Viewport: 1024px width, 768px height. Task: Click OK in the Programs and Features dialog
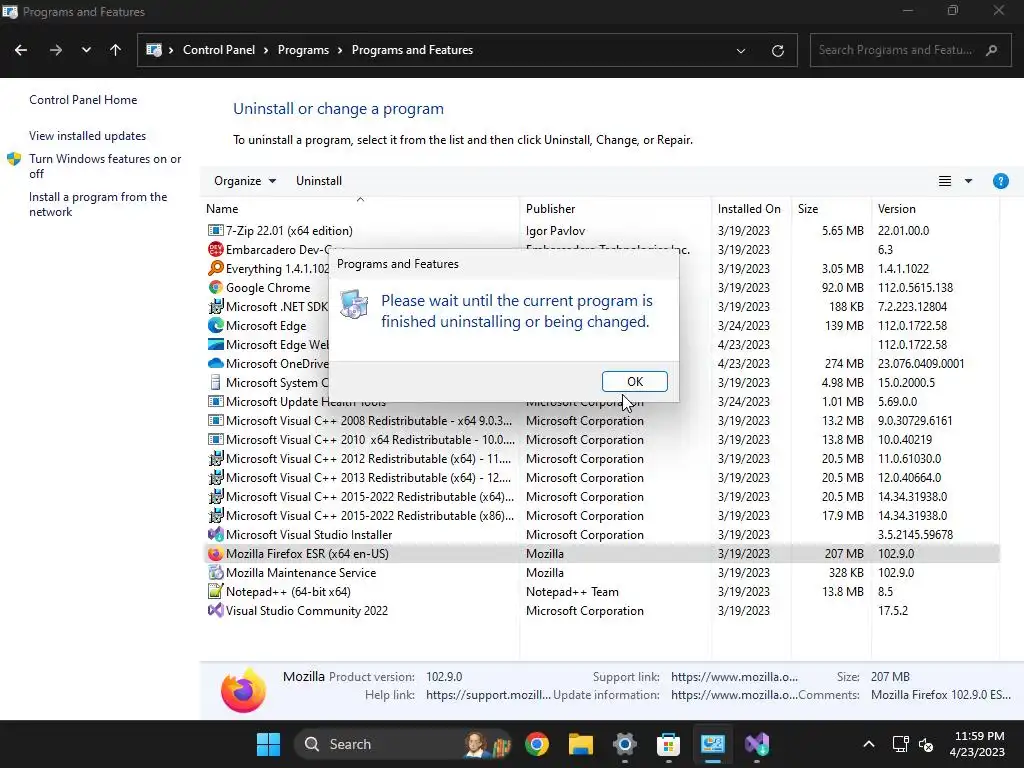(x=634, y=381)
